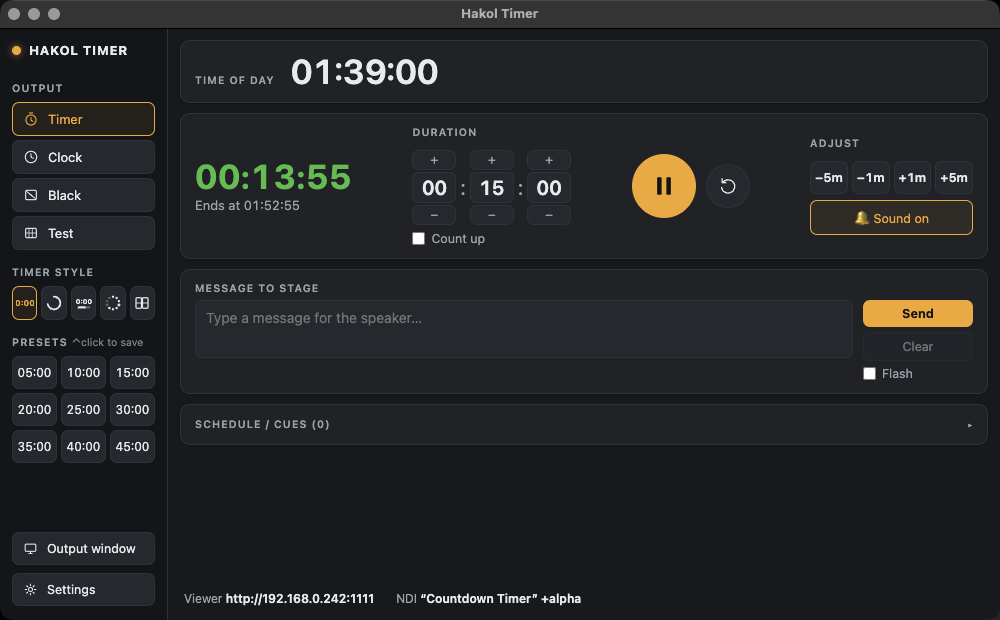Enable the Flash checkbox
This screenshot has width=1000, height=620.
(x=869, y=374)
